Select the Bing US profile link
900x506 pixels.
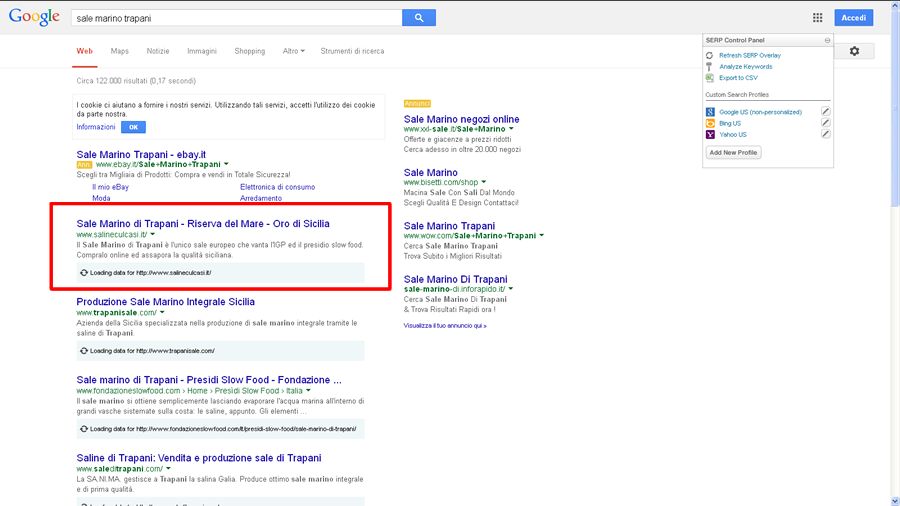[x=730, y=123]
